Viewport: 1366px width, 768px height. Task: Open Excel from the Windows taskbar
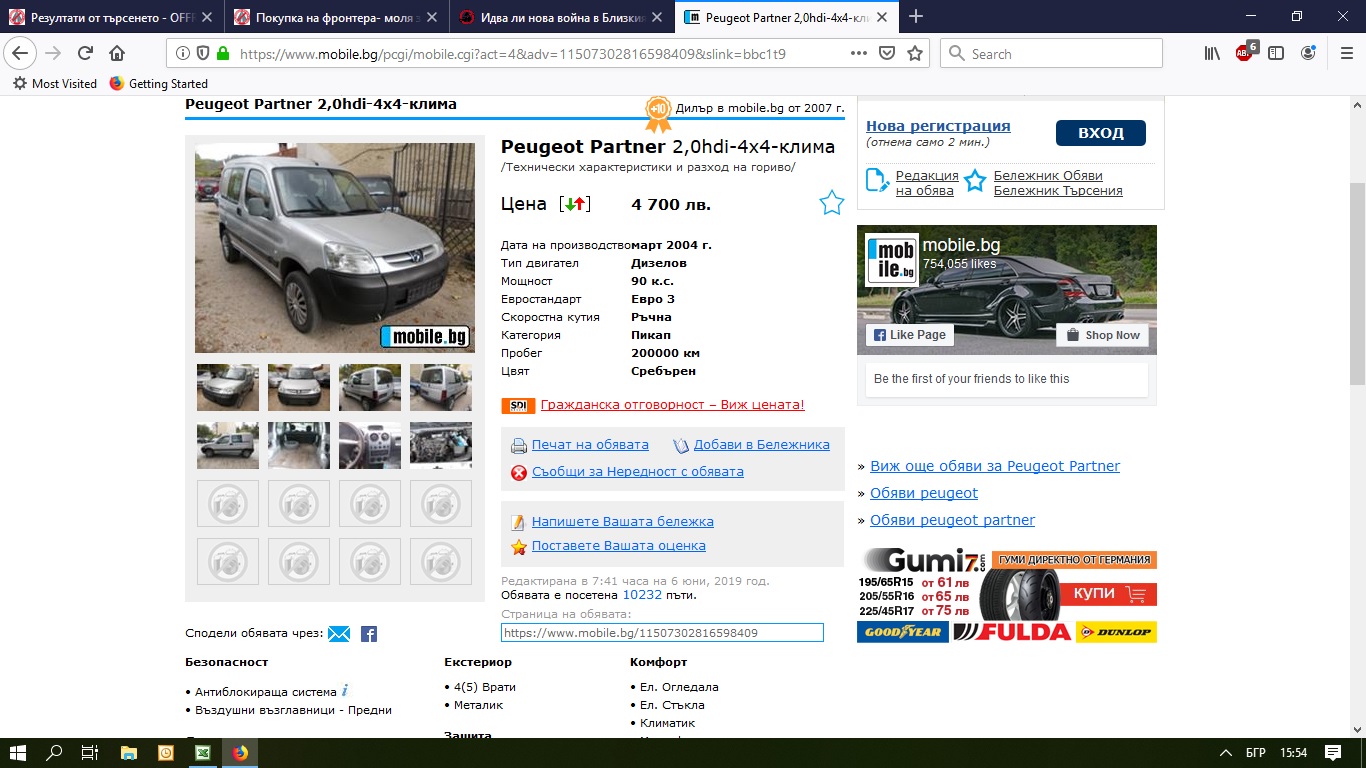[202, 753]
